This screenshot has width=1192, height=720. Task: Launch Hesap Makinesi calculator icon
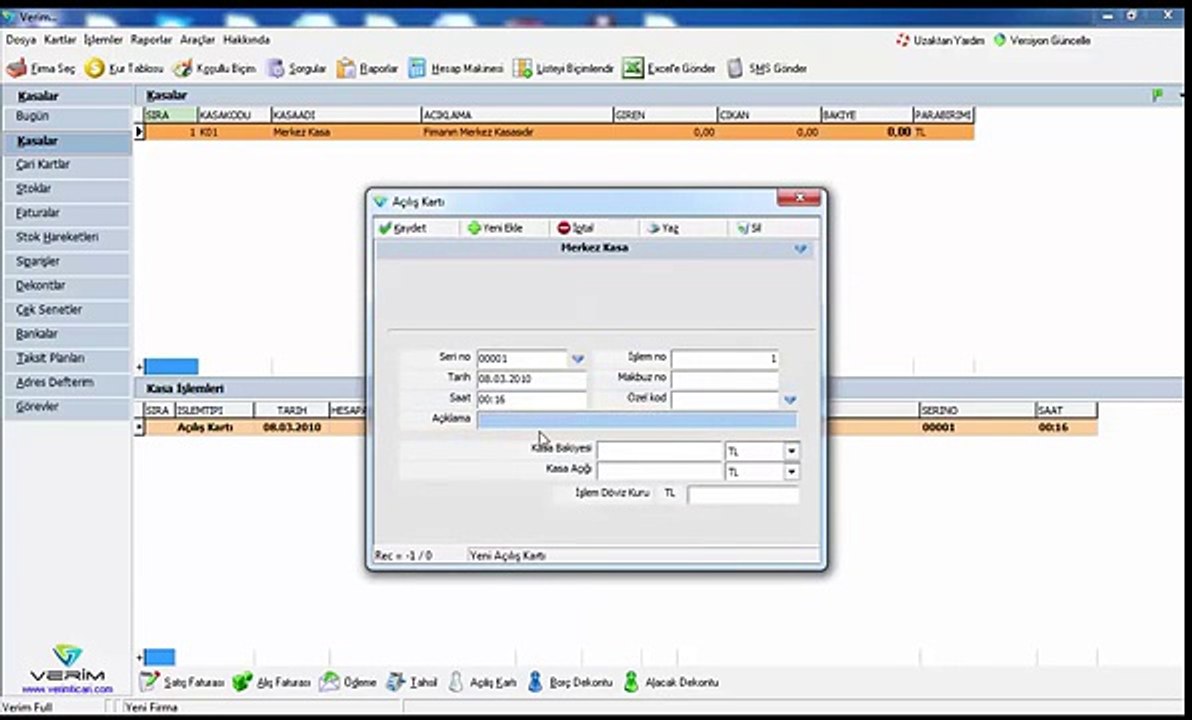417,68
